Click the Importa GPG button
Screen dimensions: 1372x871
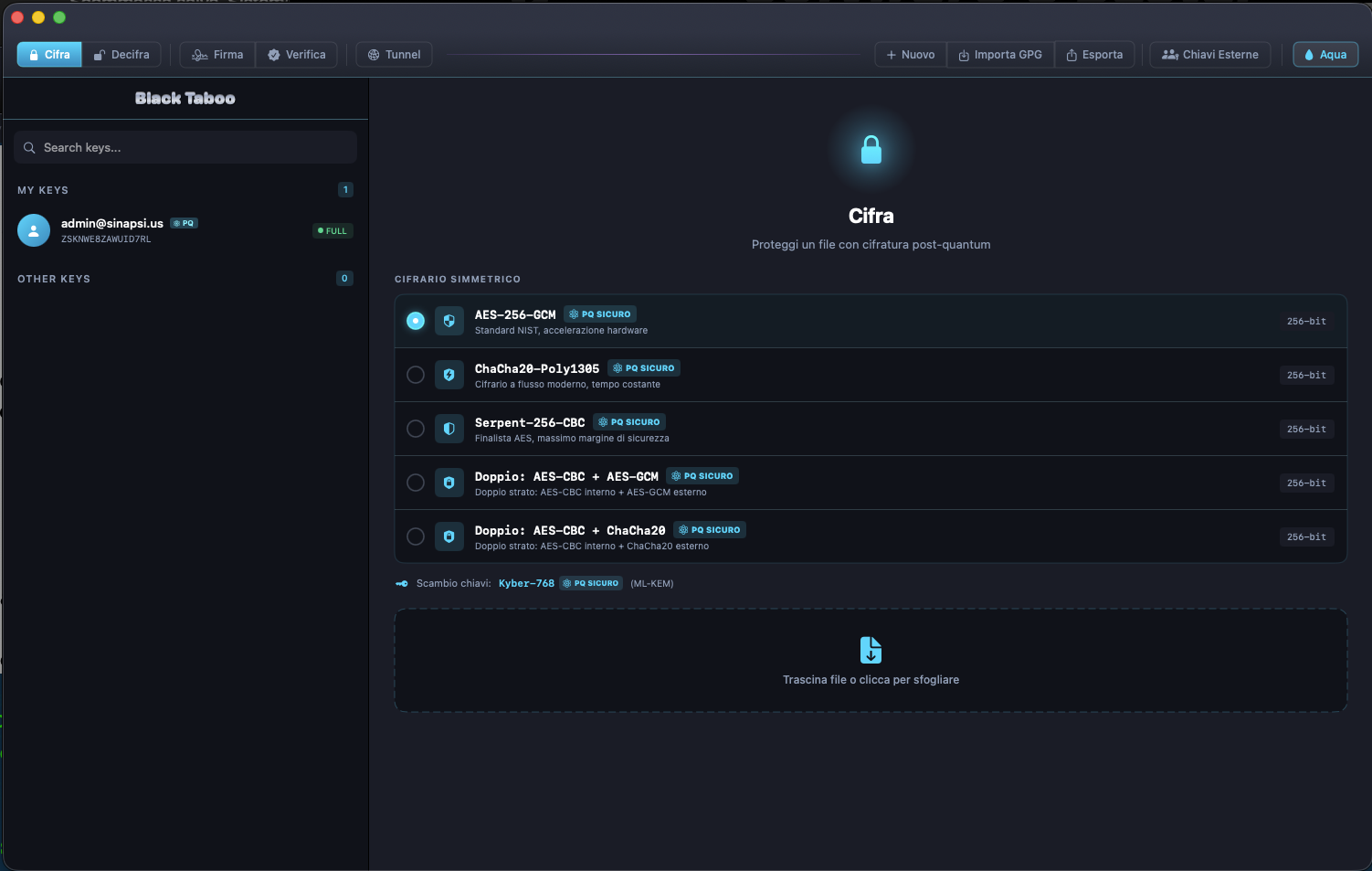click(x=1000, y=55)
